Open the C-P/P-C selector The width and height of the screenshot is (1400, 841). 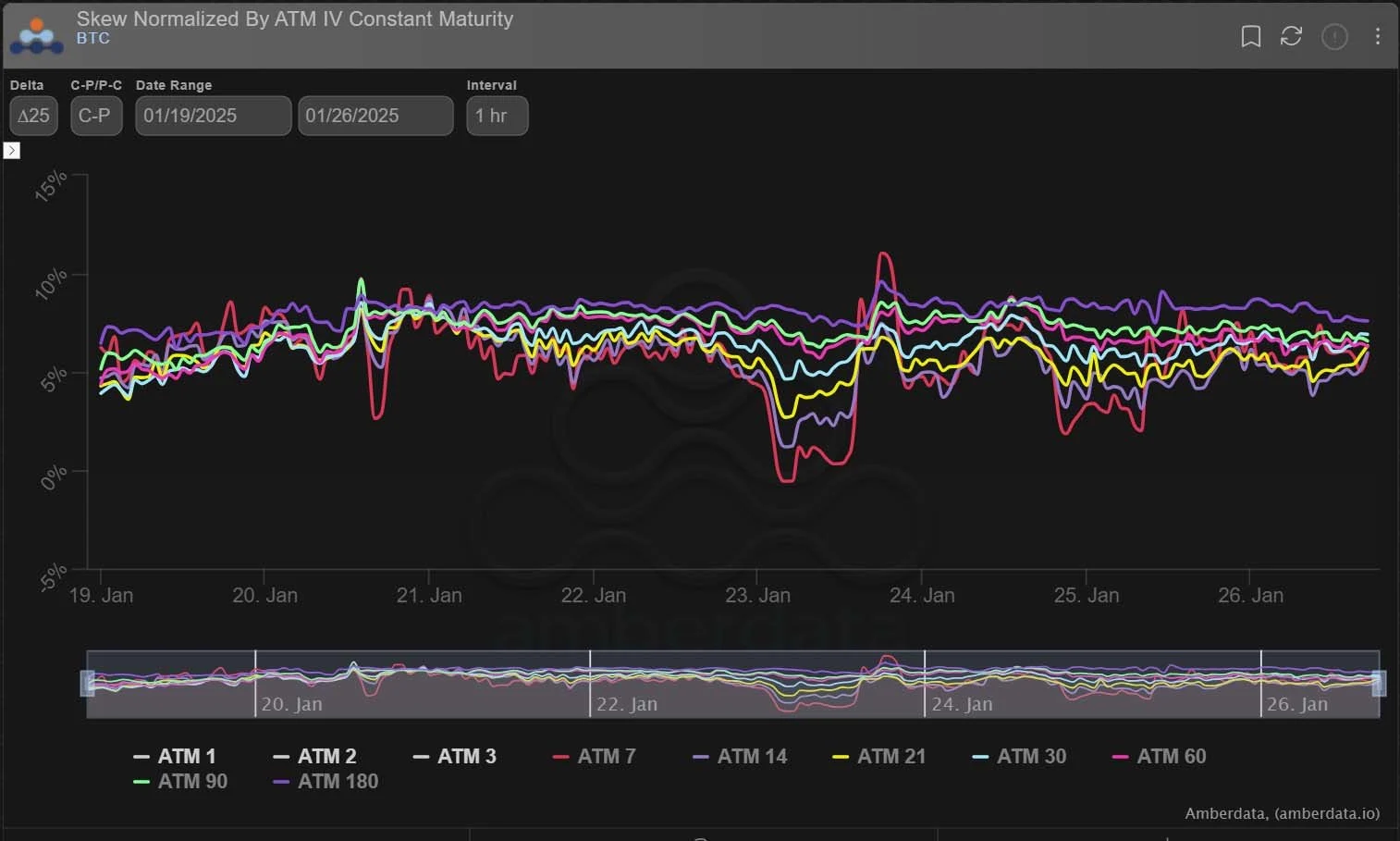tap(96, 116)
